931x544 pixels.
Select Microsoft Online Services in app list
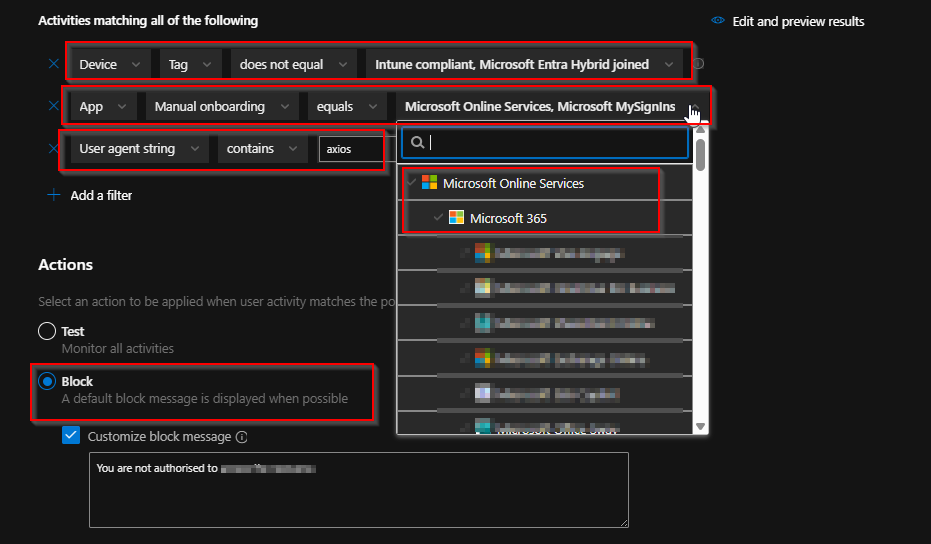[x=513, y=183]
